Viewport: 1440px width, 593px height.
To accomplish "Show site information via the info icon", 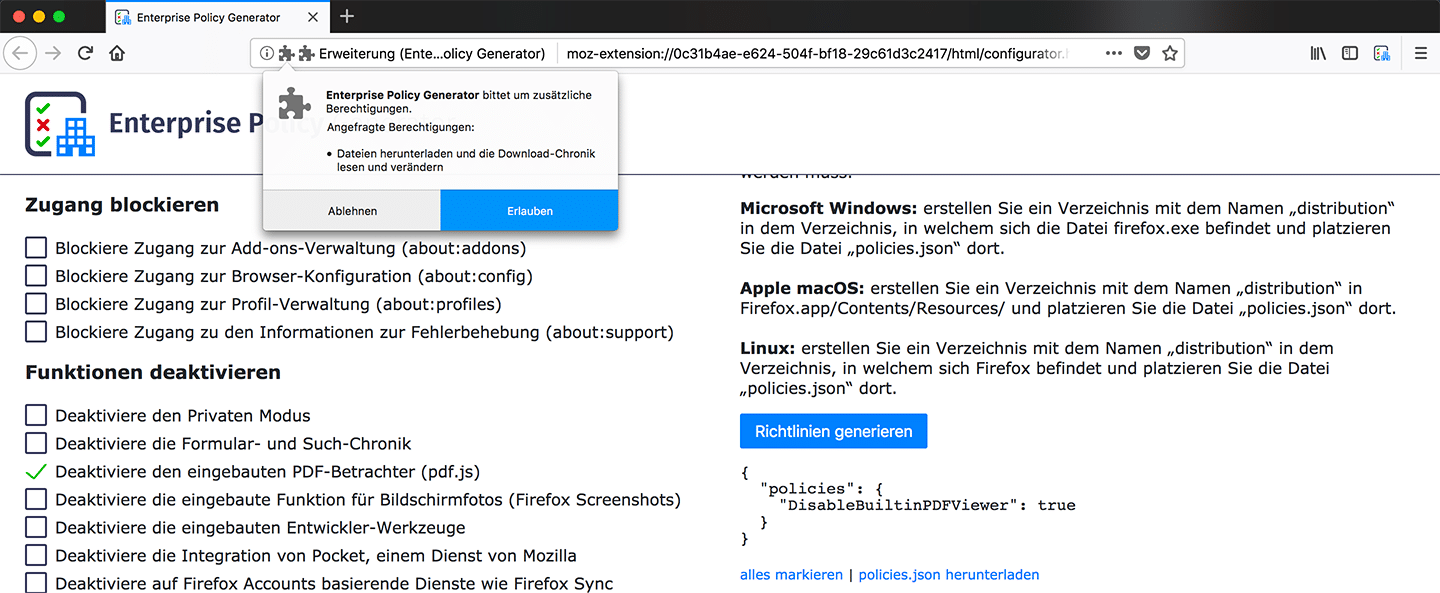I will [266, 53].
